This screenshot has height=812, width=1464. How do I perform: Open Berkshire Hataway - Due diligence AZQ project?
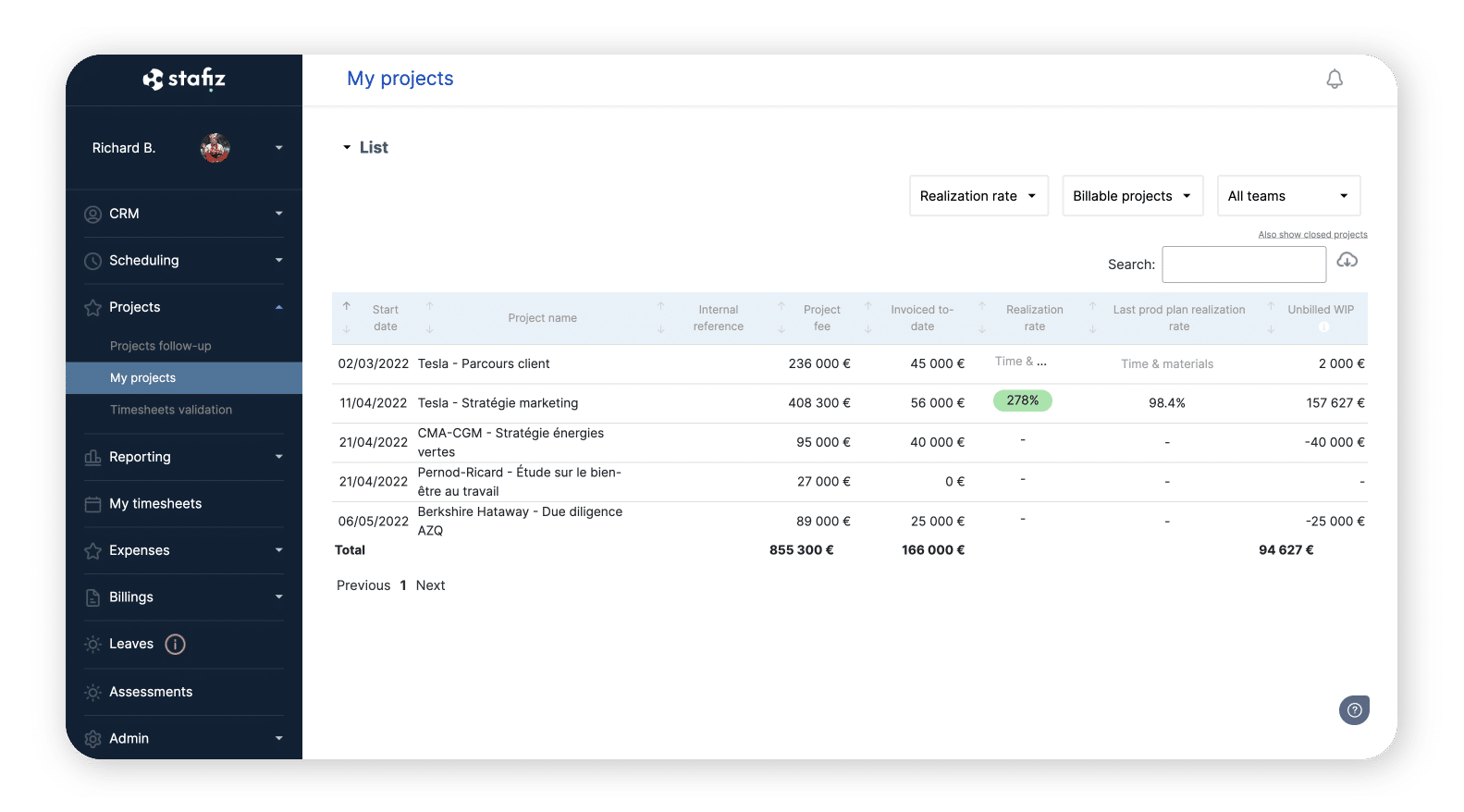click(x=520, y=521)
